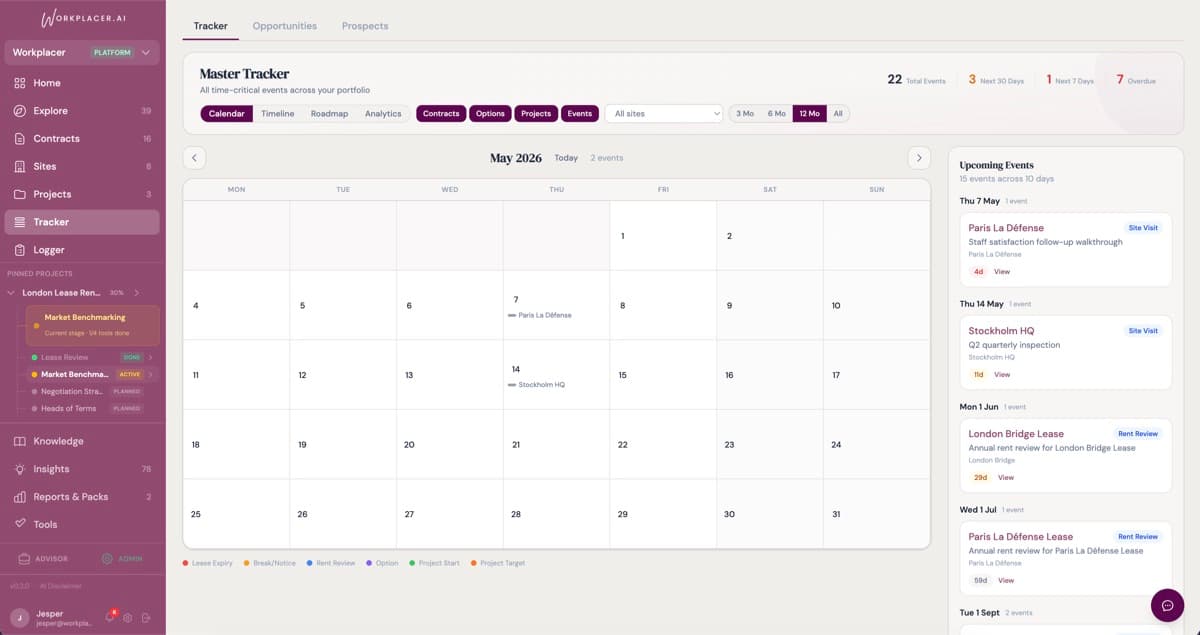Click the Rent Review legend entry
This screenshot has height=635, width=1200.
point(331,563)
